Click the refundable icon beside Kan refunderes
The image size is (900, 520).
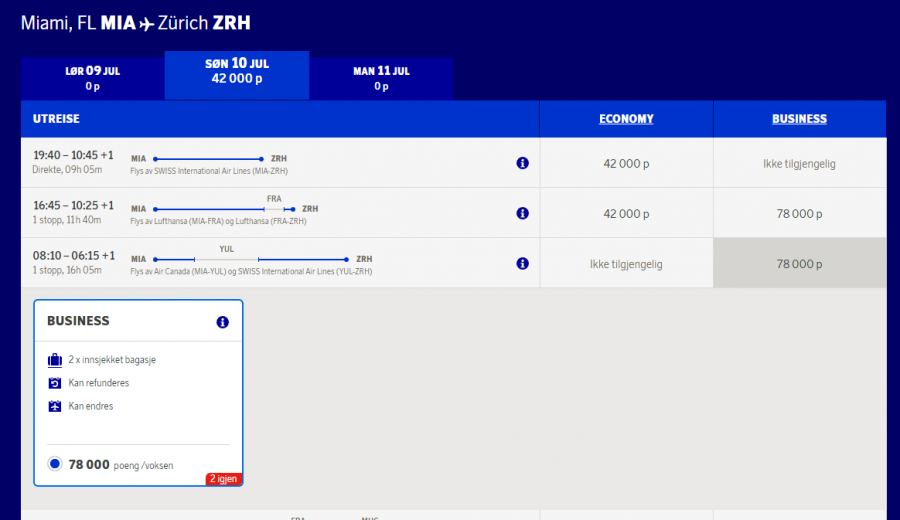pyautogui.click(x=55, y=383)
